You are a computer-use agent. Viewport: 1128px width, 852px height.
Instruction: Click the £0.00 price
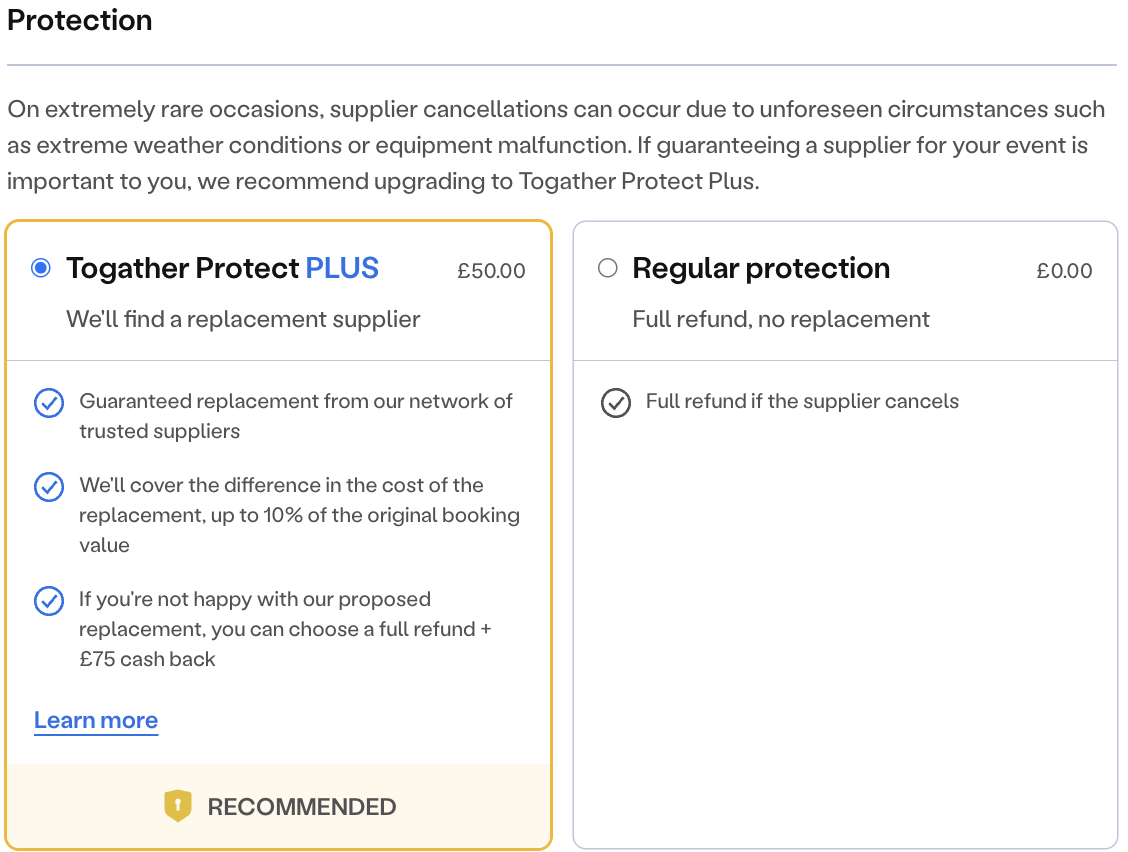[1064, 271]
